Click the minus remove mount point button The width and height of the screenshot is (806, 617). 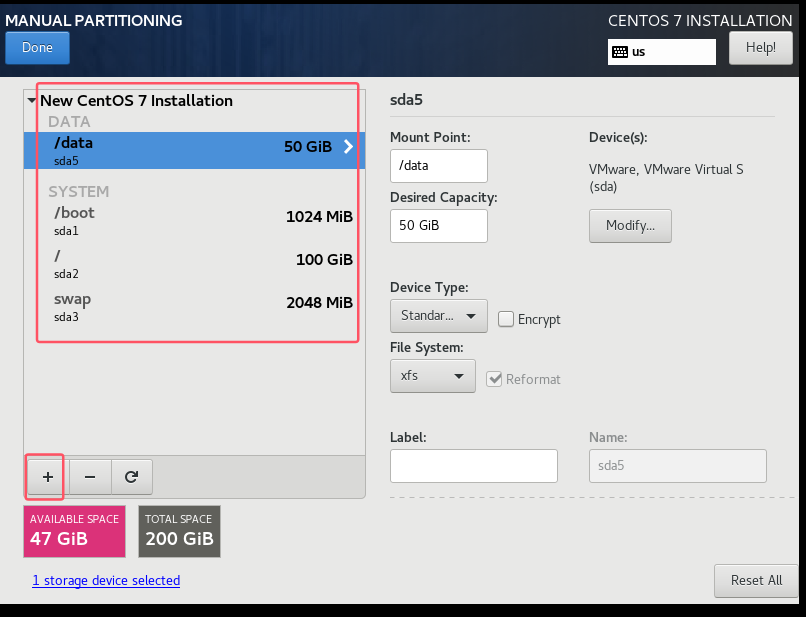[x=90, y=477]
